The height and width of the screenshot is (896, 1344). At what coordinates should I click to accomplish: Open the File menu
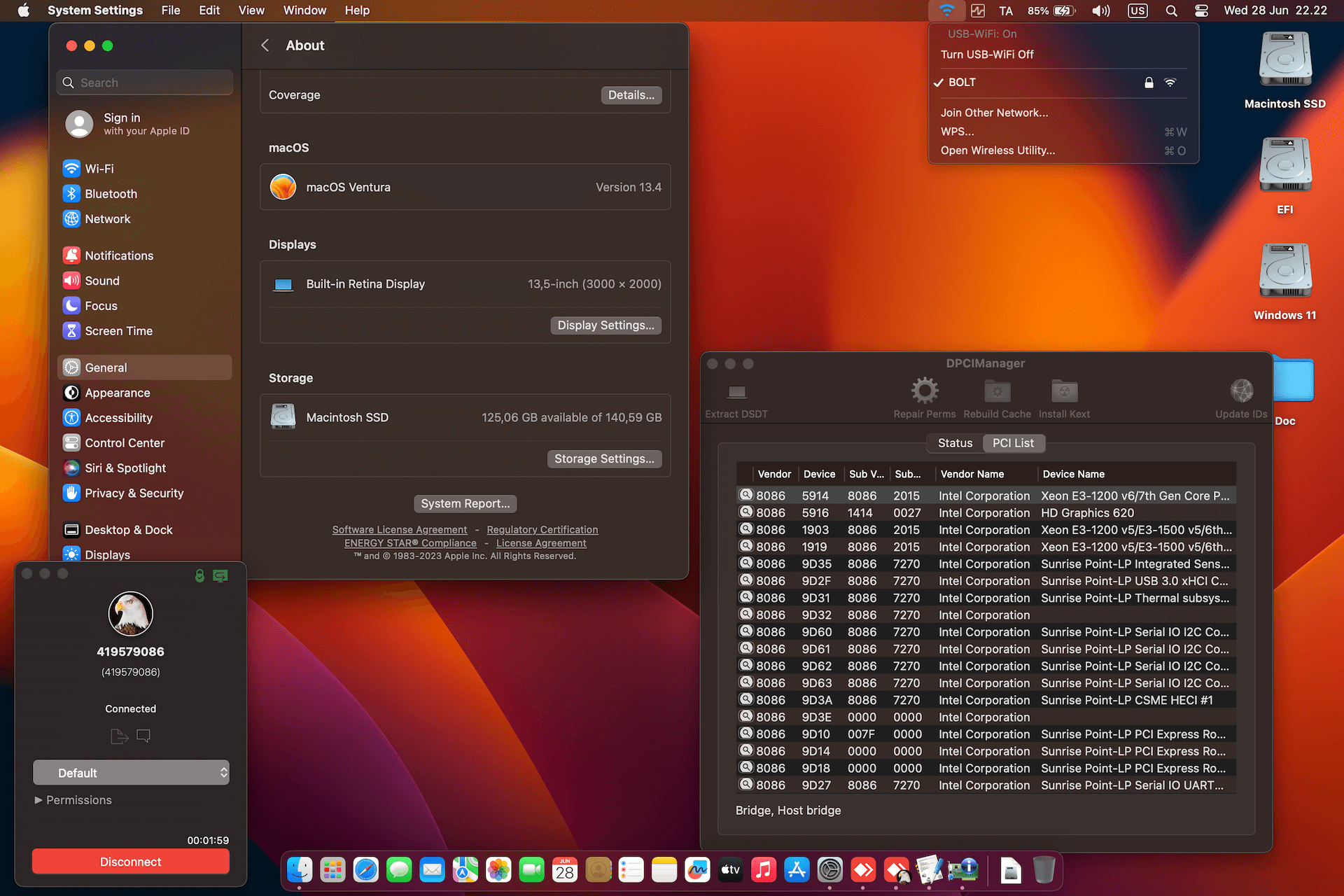point(171,10)
